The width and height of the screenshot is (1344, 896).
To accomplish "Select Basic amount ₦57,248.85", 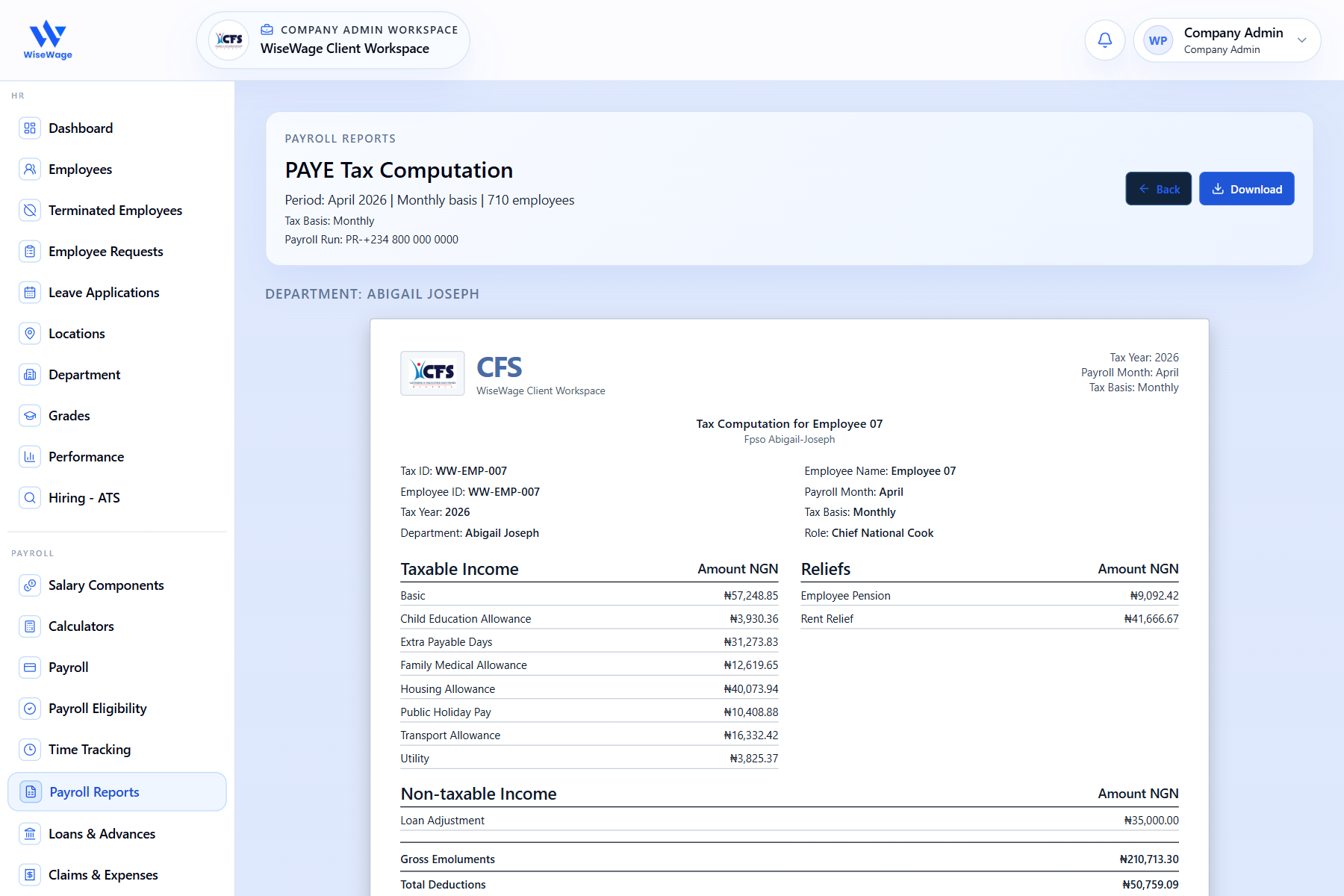I will (750, 596).
